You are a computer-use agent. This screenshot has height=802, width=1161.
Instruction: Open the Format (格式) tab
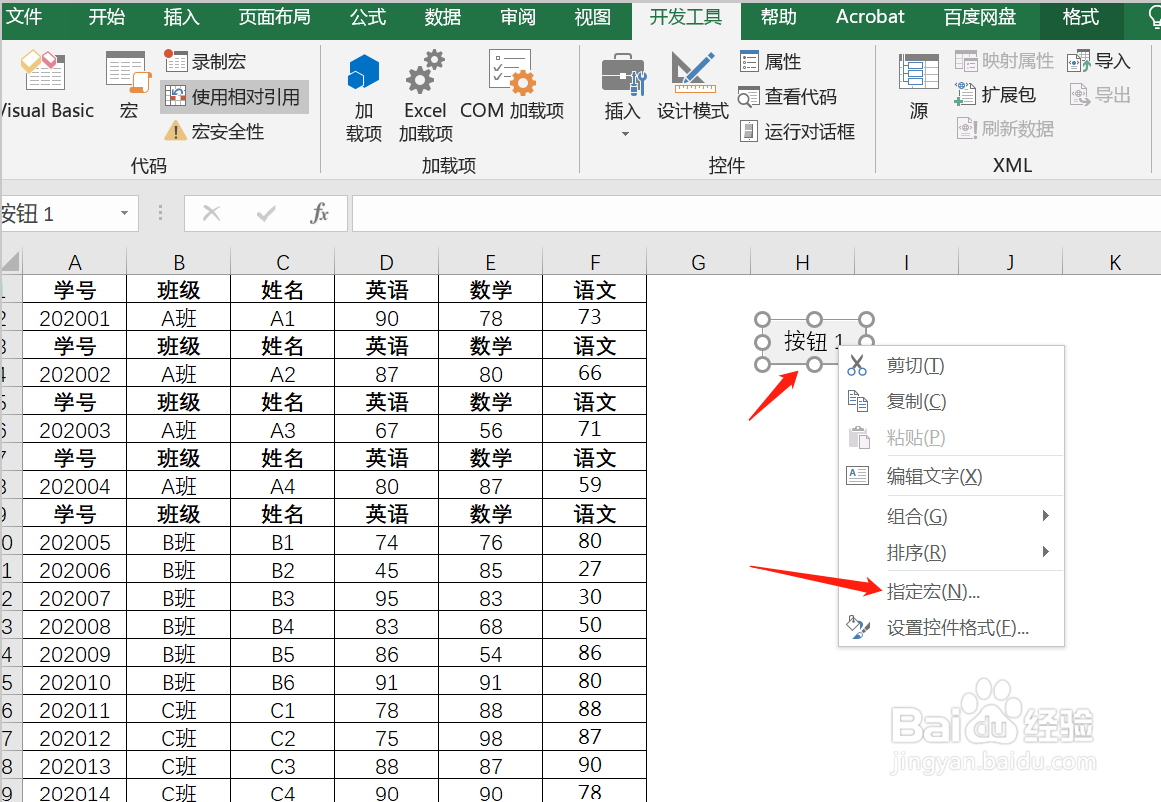pyautogui.click(x=1080, y=17)
